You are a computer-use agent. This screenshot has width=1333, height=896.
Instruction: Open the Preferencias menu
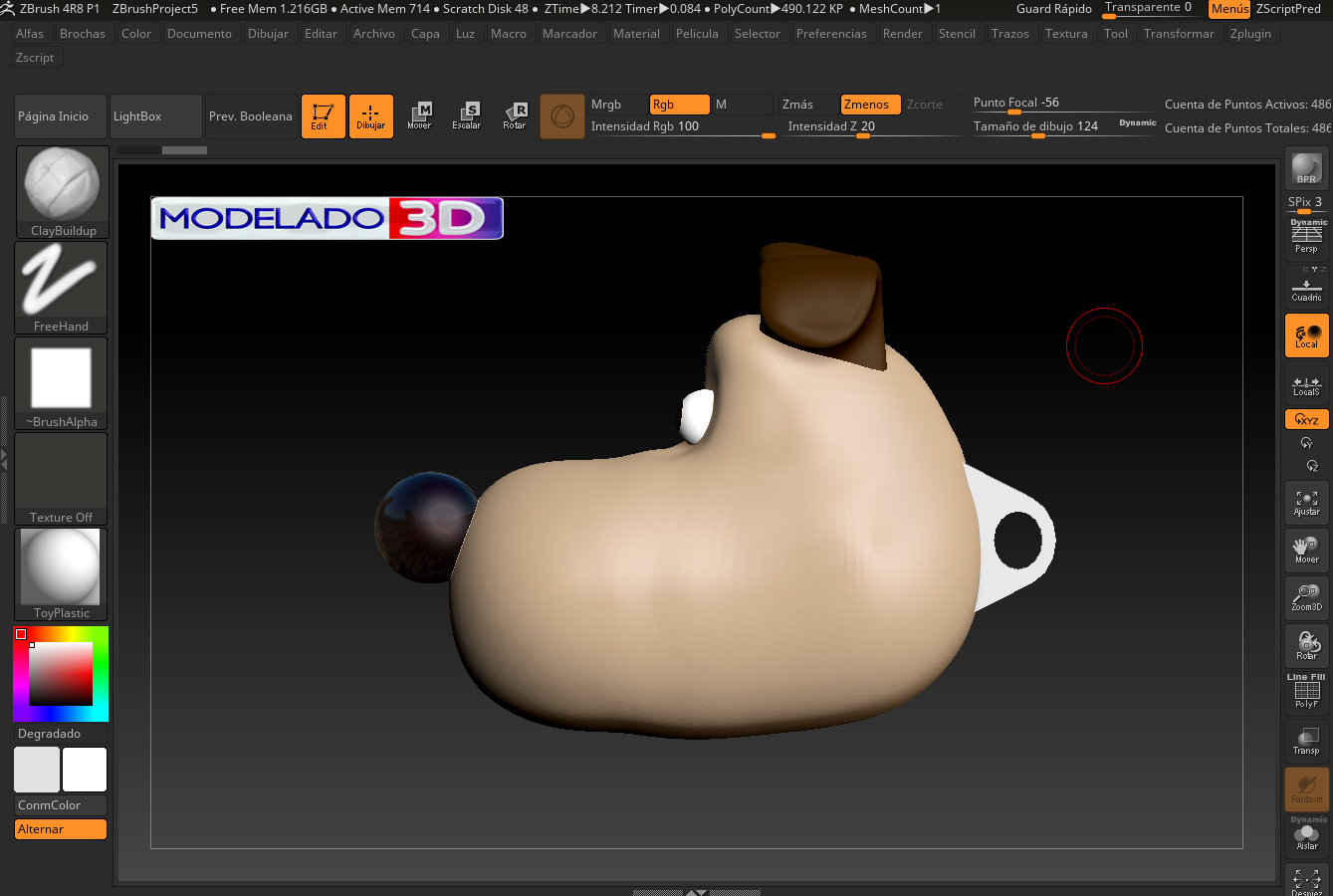[831, 34]
